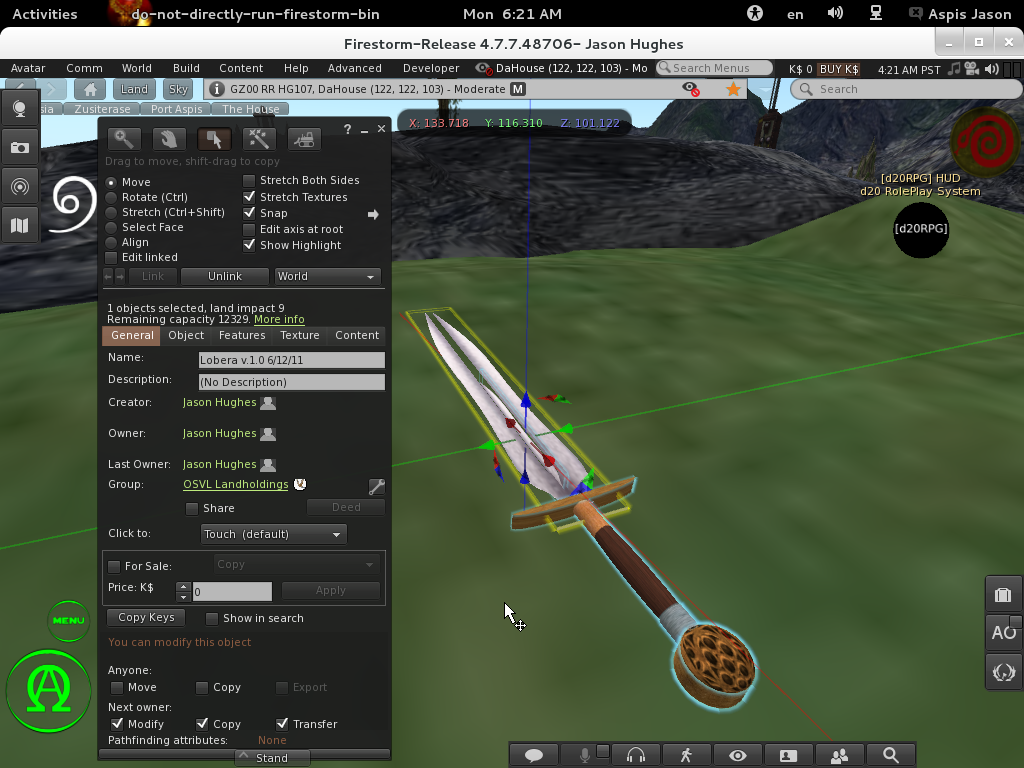The height and width of the screenshot is (768, 1024).
Task: Open parcel info icon in location bar
Action: pyautogui.click(x=217, y=89)
